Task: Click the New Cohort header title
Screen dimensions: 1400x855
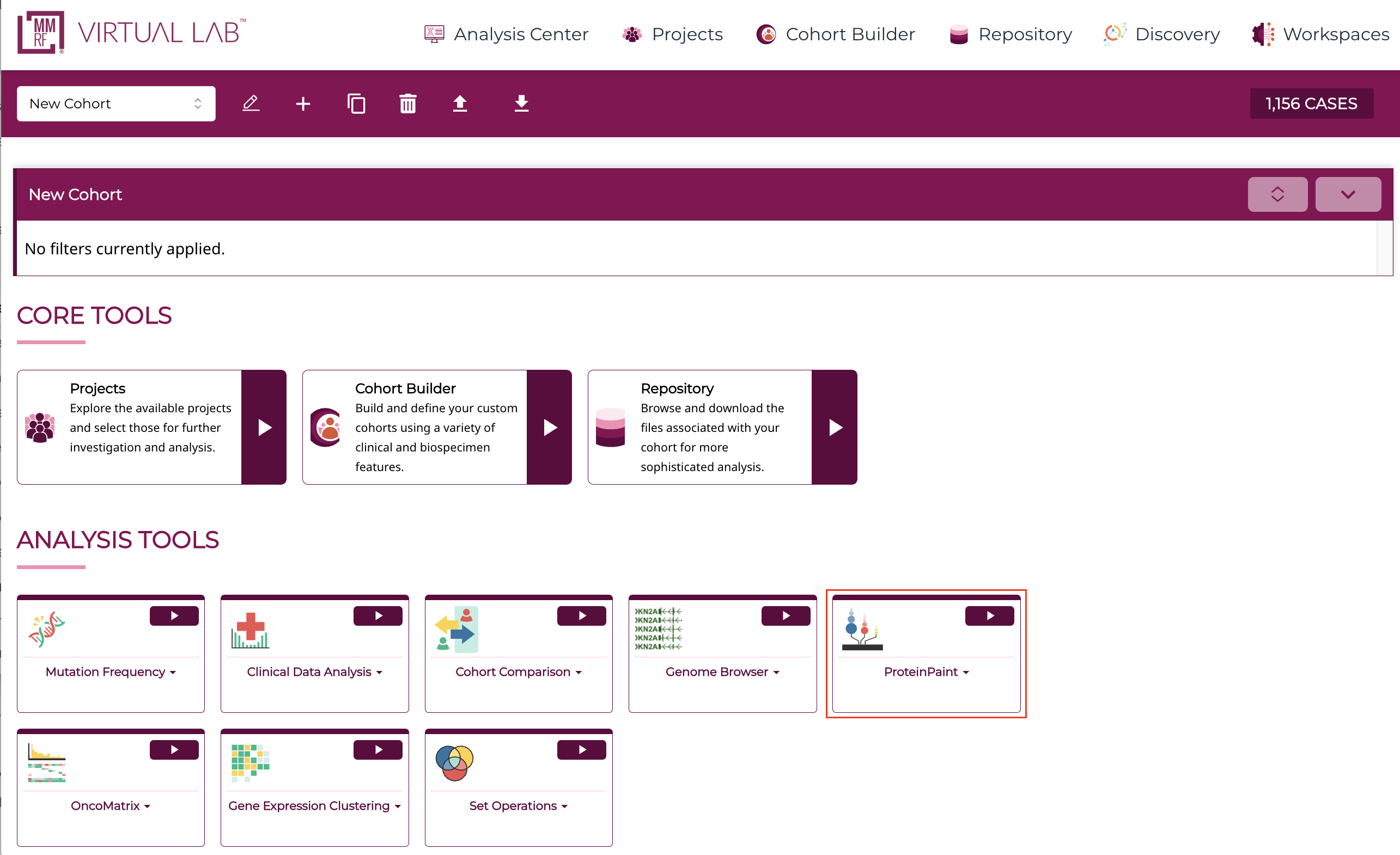Action: pyautogui.click(x=75, y=194)
